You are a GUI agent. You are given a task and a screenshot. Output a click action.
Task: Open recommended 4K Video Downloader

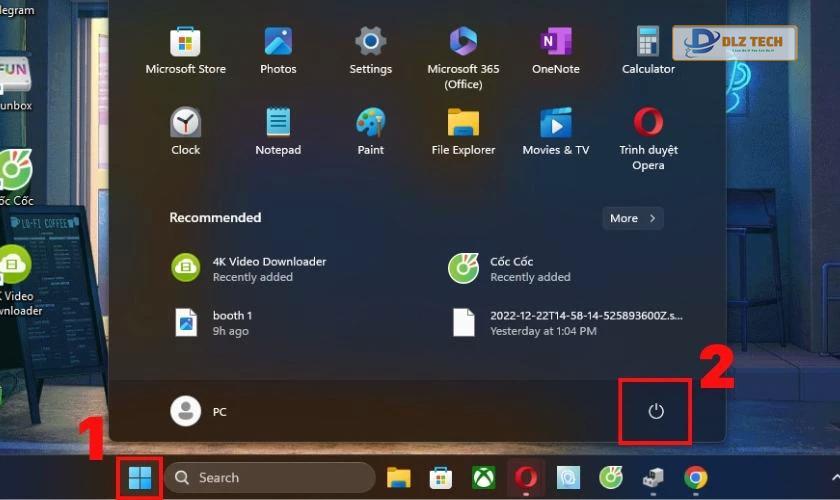point(249,268)
